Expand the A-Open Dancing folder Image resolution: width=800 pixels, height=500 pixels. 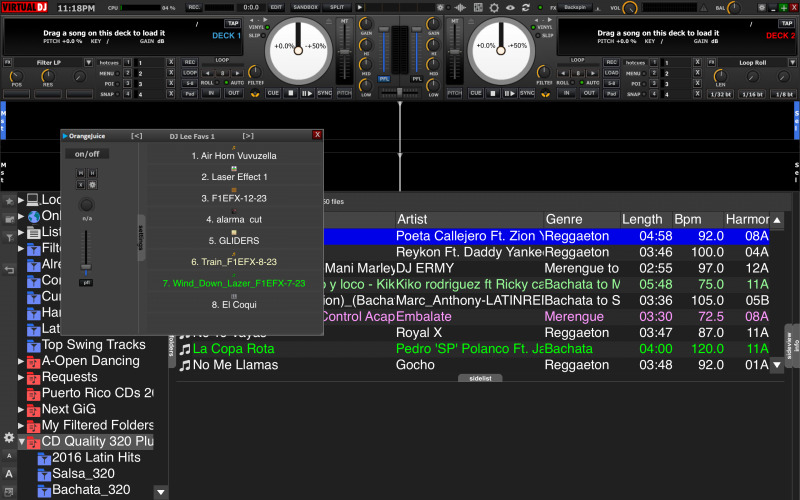point(21,361)
